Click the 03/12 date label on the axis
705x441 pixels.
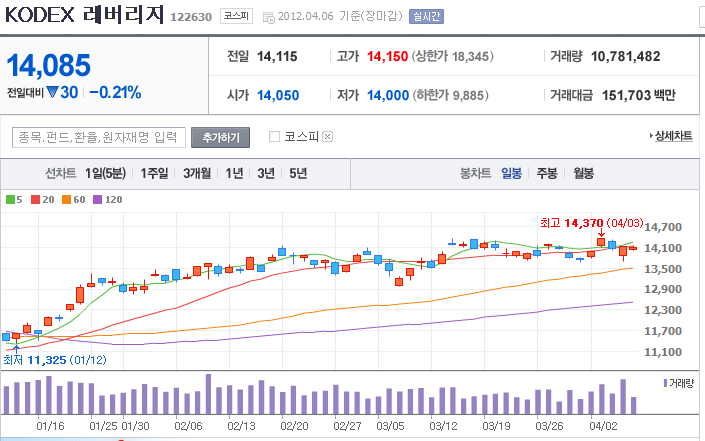tap(443, 425)
